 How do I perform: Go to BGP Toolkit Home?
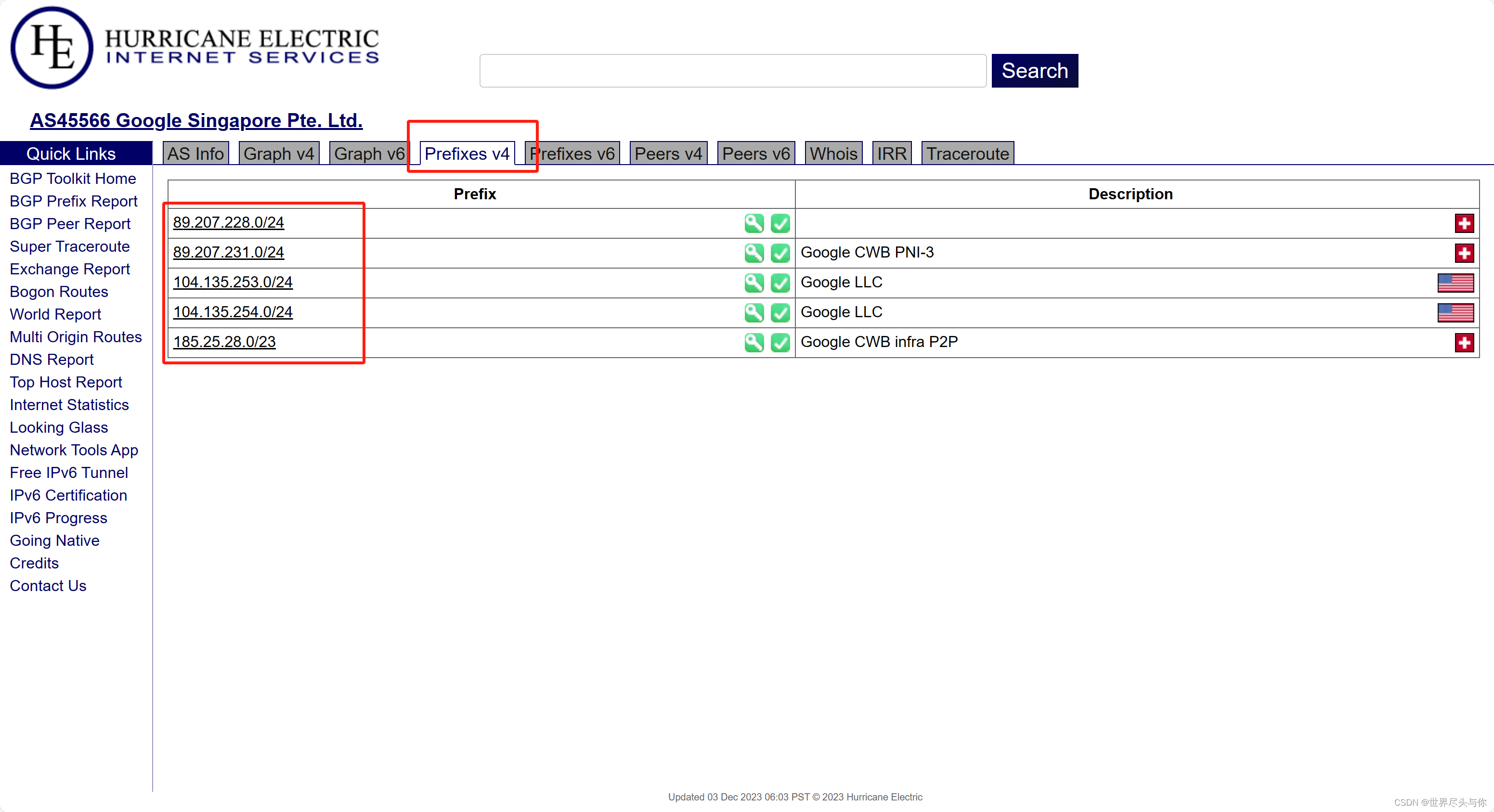(73, 179)
